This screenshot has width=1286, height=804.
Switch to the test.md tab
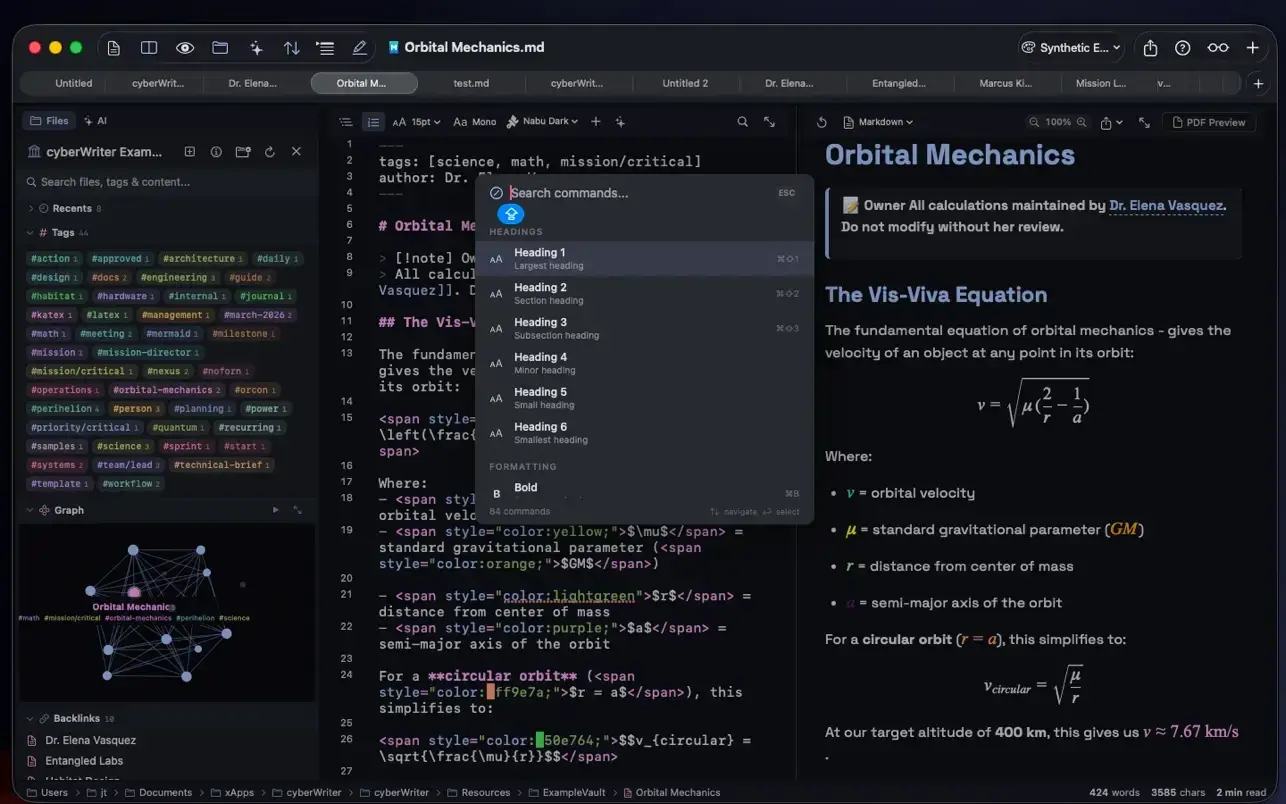[x=471, y=84]
